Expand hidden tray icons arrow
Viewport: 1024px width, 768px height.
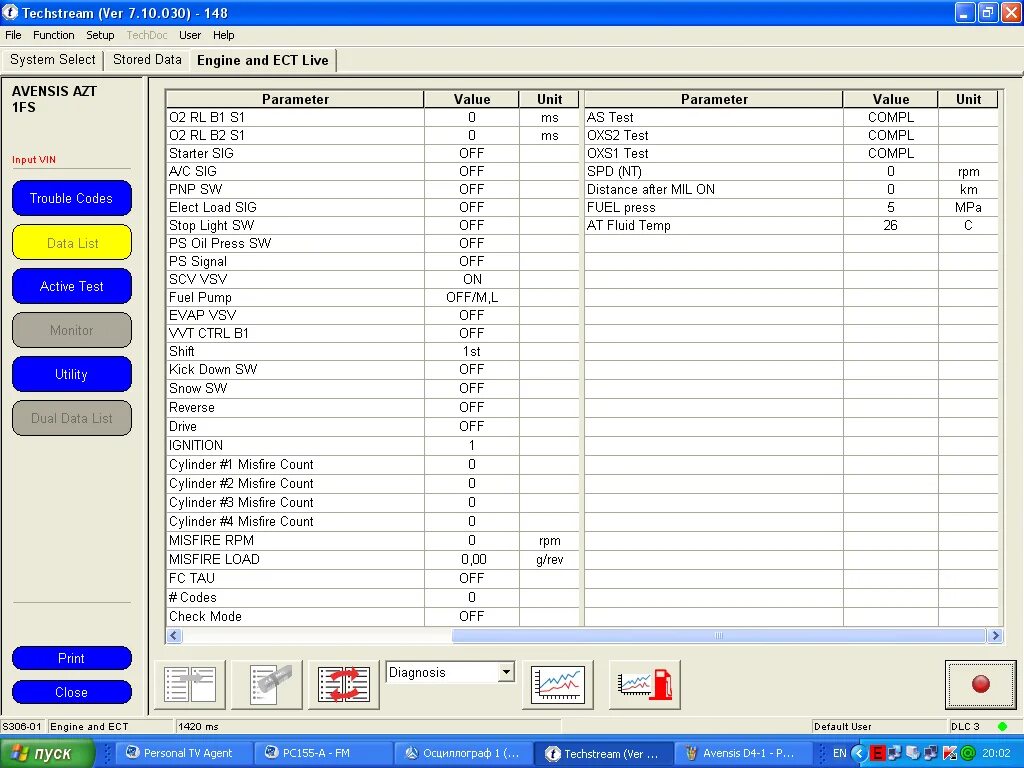(x=859, y=753)
